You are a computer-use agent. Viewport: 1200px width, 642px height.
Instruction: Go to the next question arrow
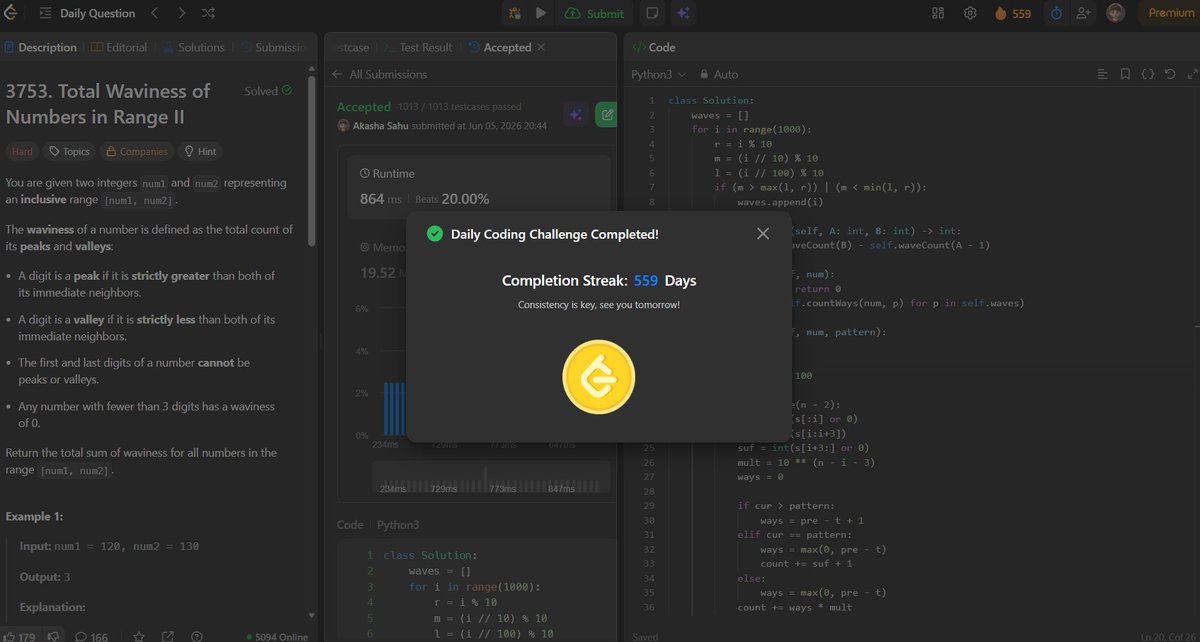coord(181,13)
